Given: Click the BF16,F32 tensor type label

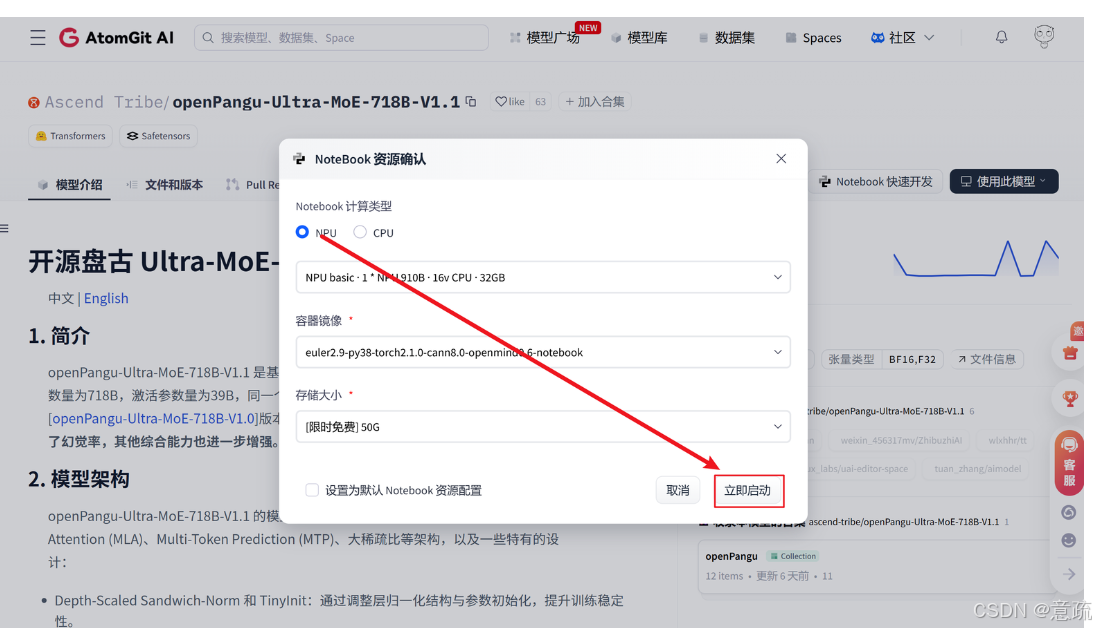Looking at the screenshot, I should point(912,359).
